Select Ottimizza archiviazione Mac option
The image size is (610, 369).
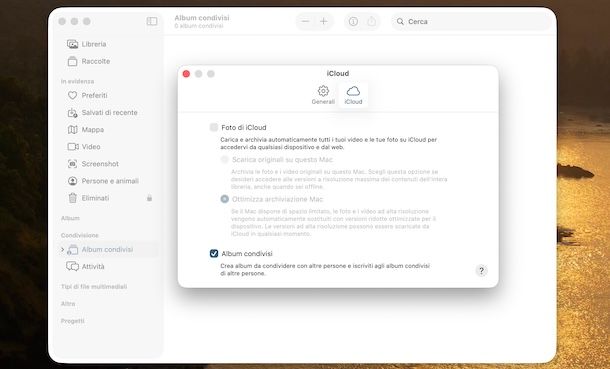point(224,199)
